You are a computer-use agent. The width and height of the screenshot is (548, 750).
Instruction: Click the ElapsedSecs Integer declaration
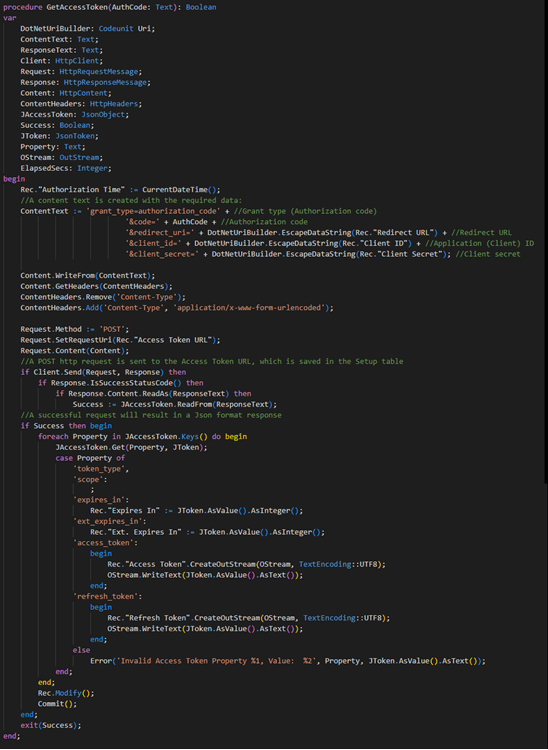point(66,168)
